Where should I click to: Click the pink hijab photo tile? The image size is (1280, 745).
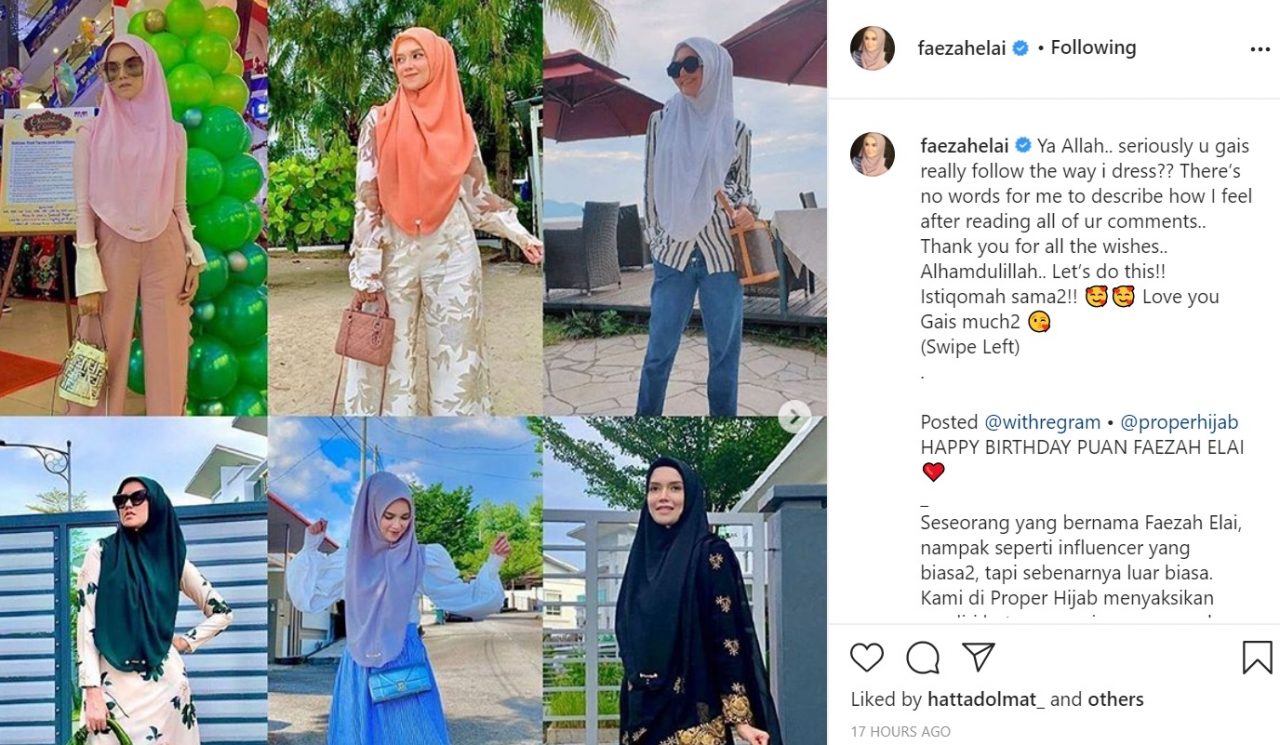(x=133, y=208)
